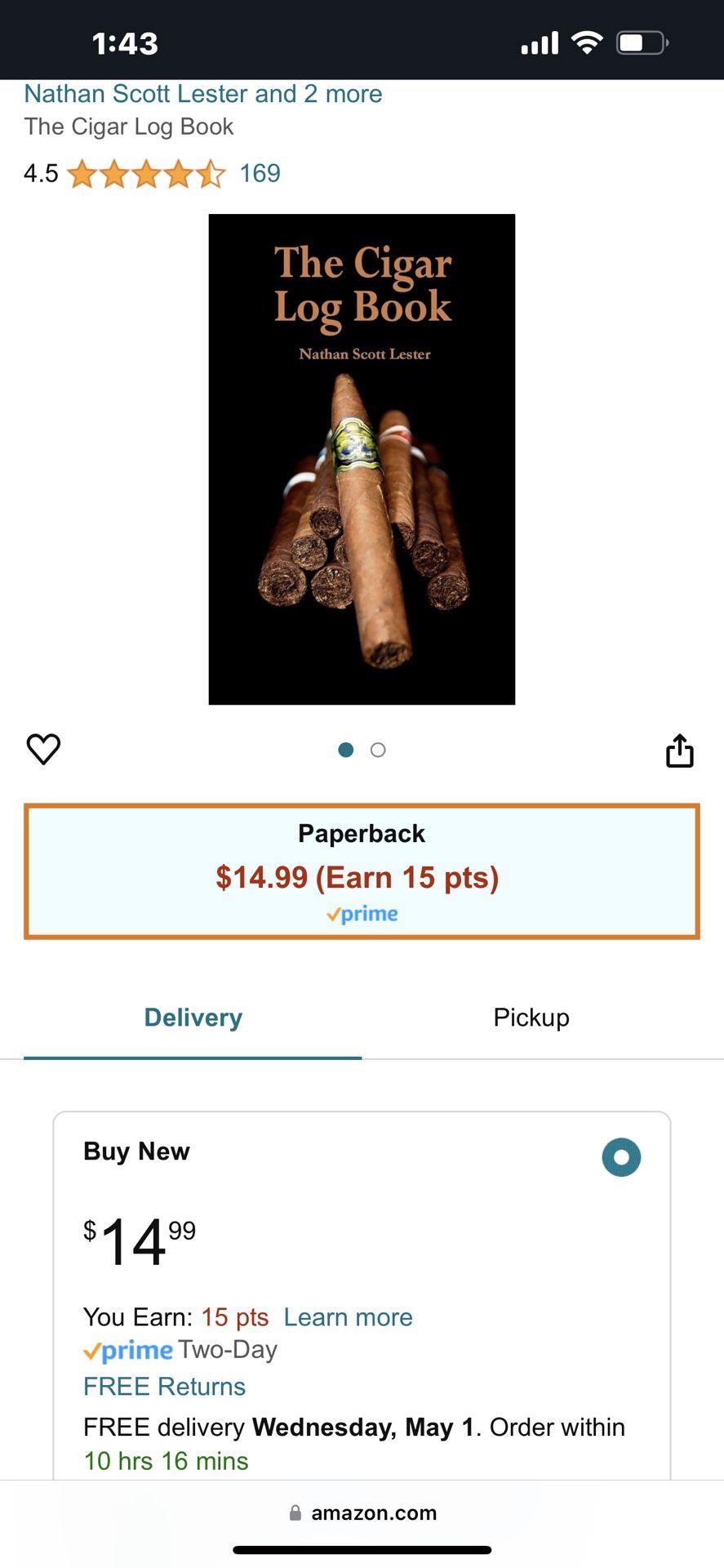Select the second image carousel dot
This screenshot has height=1568, width=724.
click(x=378, y=750)
